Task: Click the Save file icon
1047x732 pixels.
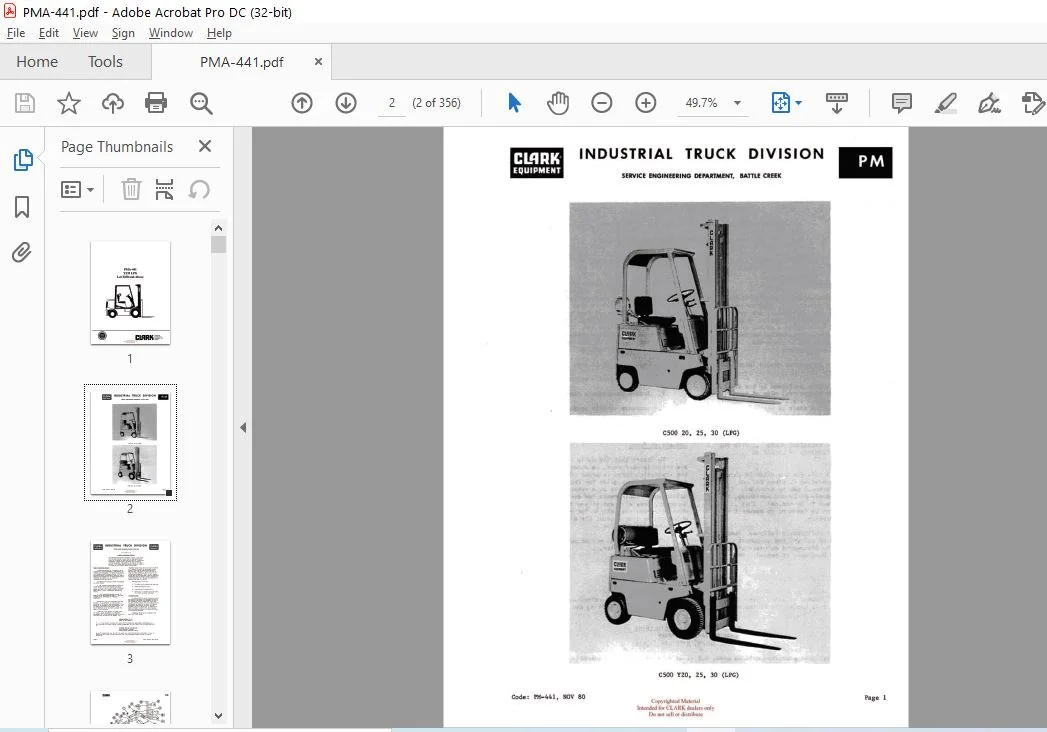Action: pos(25,103)
